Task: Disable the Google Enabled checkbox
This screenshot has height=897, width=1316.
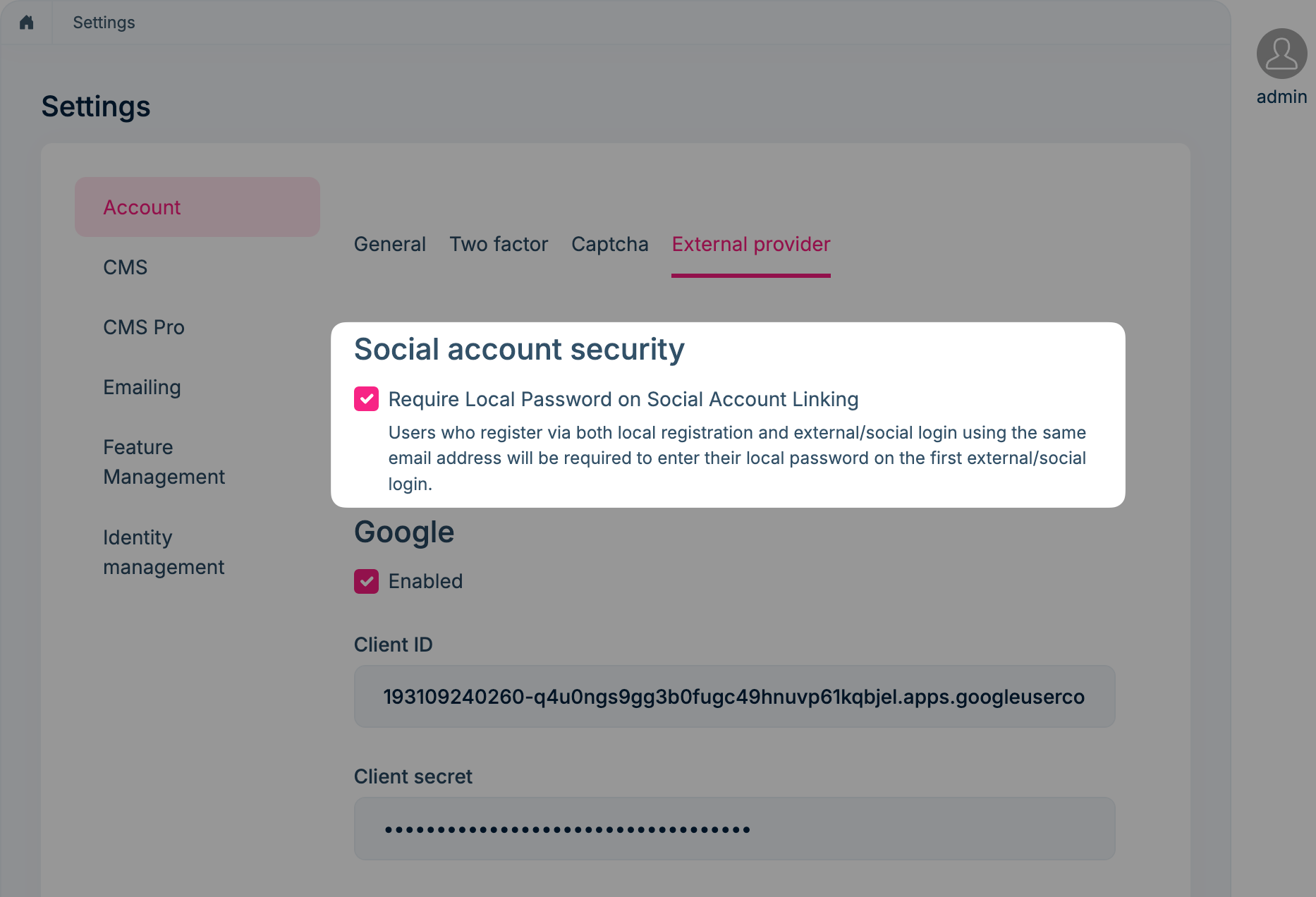Action: 366,581
